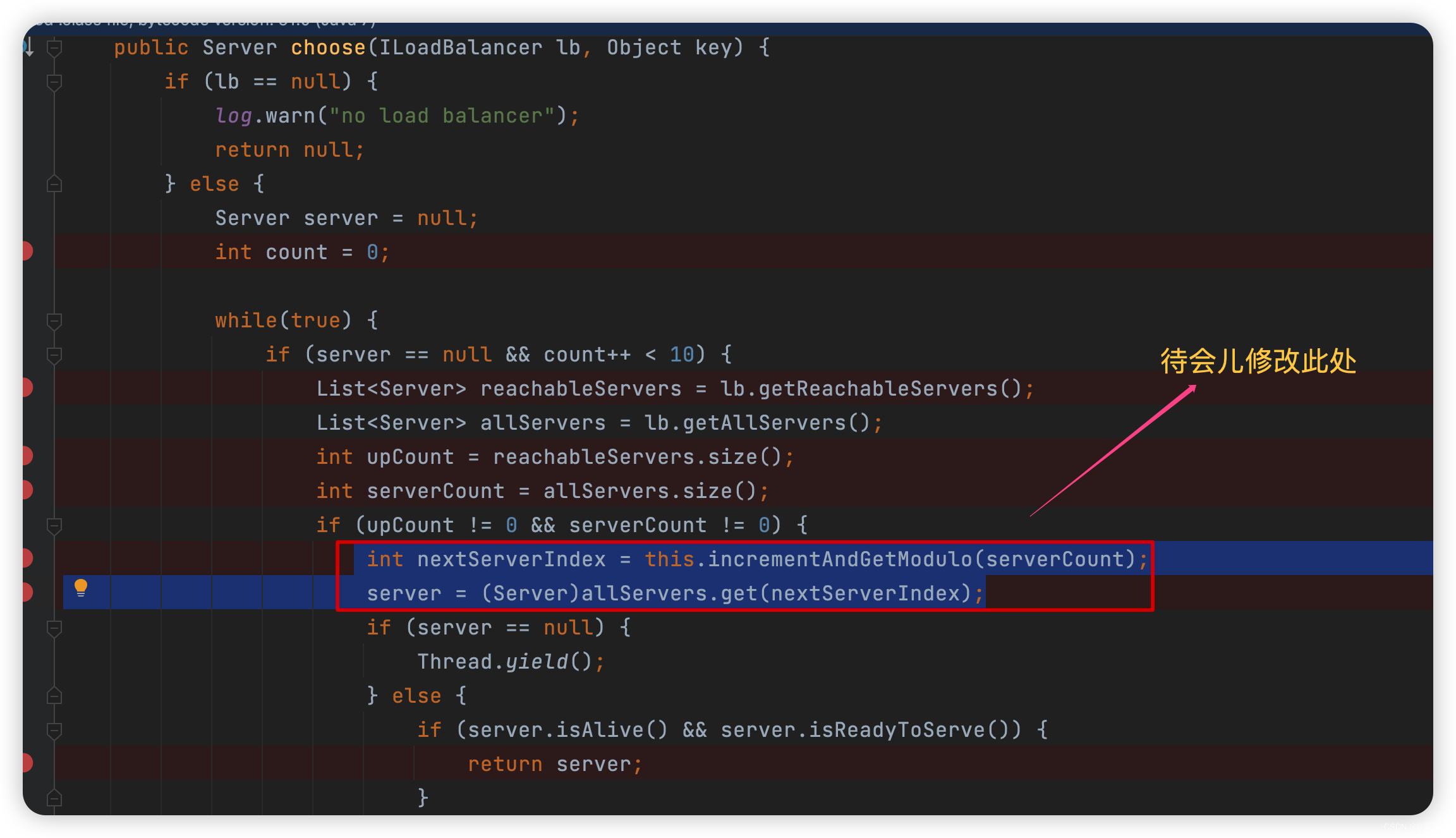Collapse the 'if (server == null)' inner block
This screenshot has width=1456, height=838.
pyautogui.click(x=54, y=628)
